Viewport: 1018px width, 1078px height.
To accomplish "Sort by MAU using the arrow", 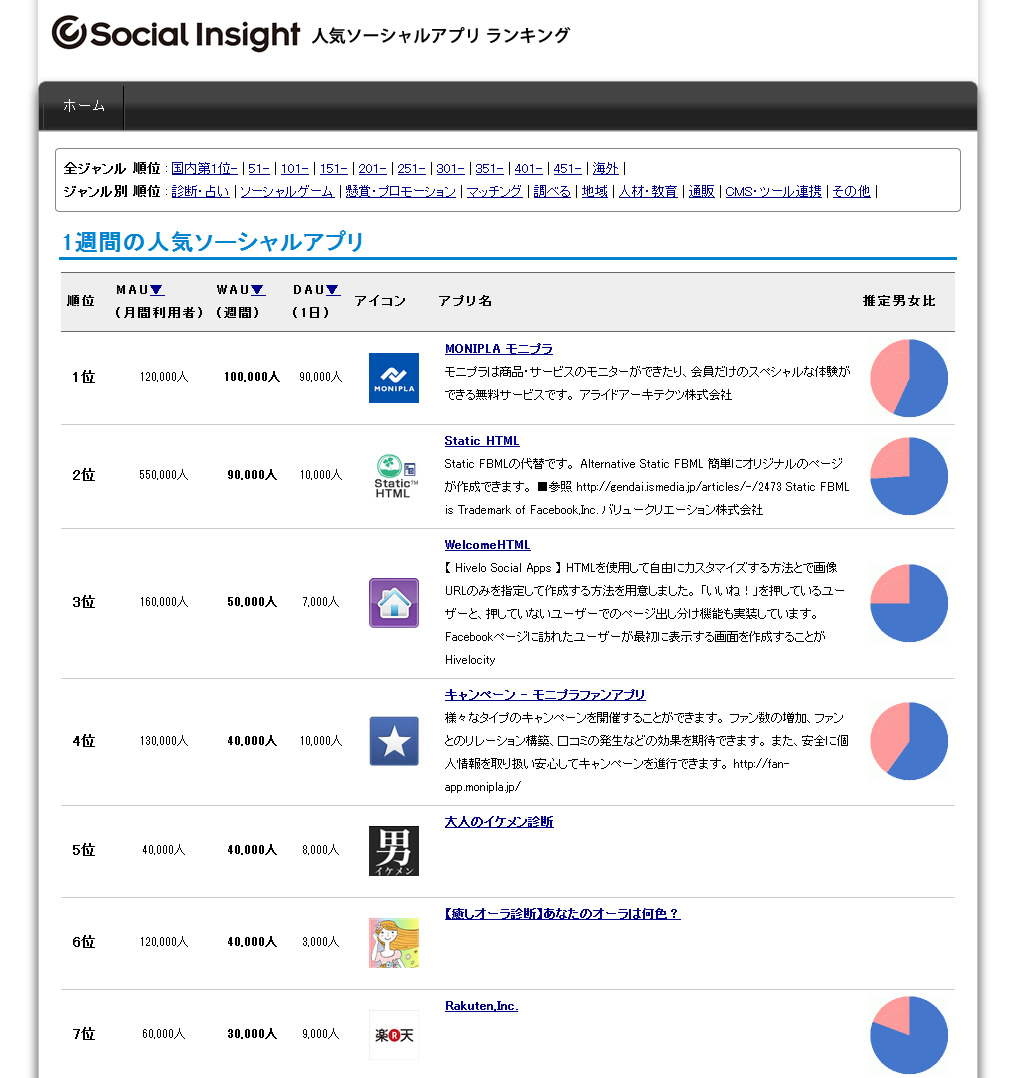I will (157, 290).
